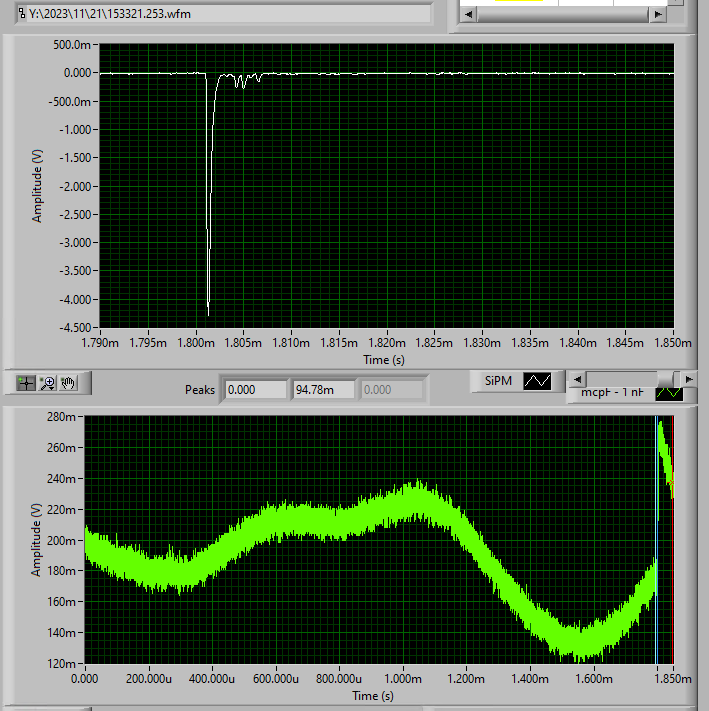709x711 pixels.
Task: Click left arrow of plot legend scrollbar
Action: click(577, 379)
